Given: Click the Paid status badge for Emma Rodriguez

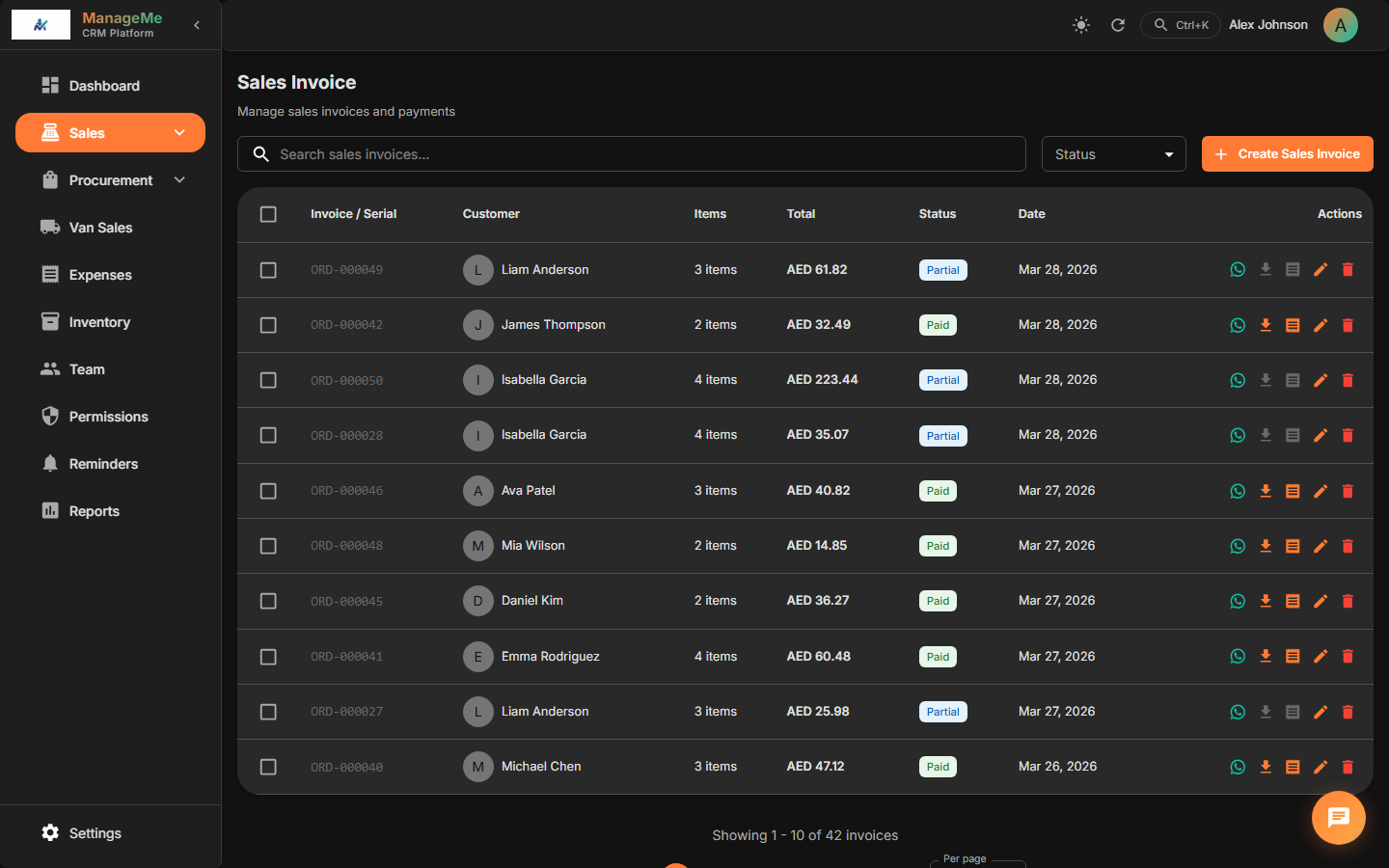Looking at the screenshot, I should (938, 657).
